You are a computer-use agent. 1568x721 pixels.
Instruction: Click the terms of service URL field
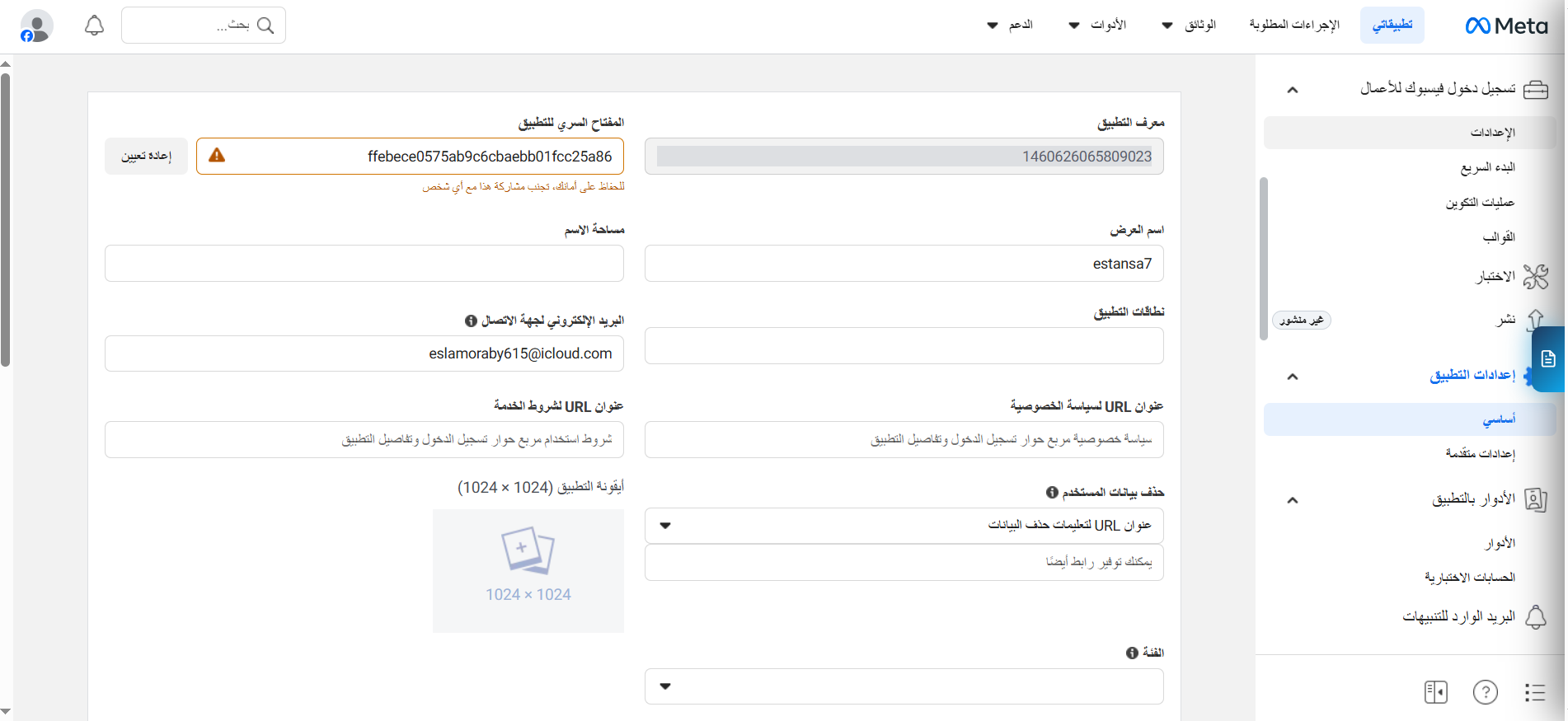click(364, 440)
